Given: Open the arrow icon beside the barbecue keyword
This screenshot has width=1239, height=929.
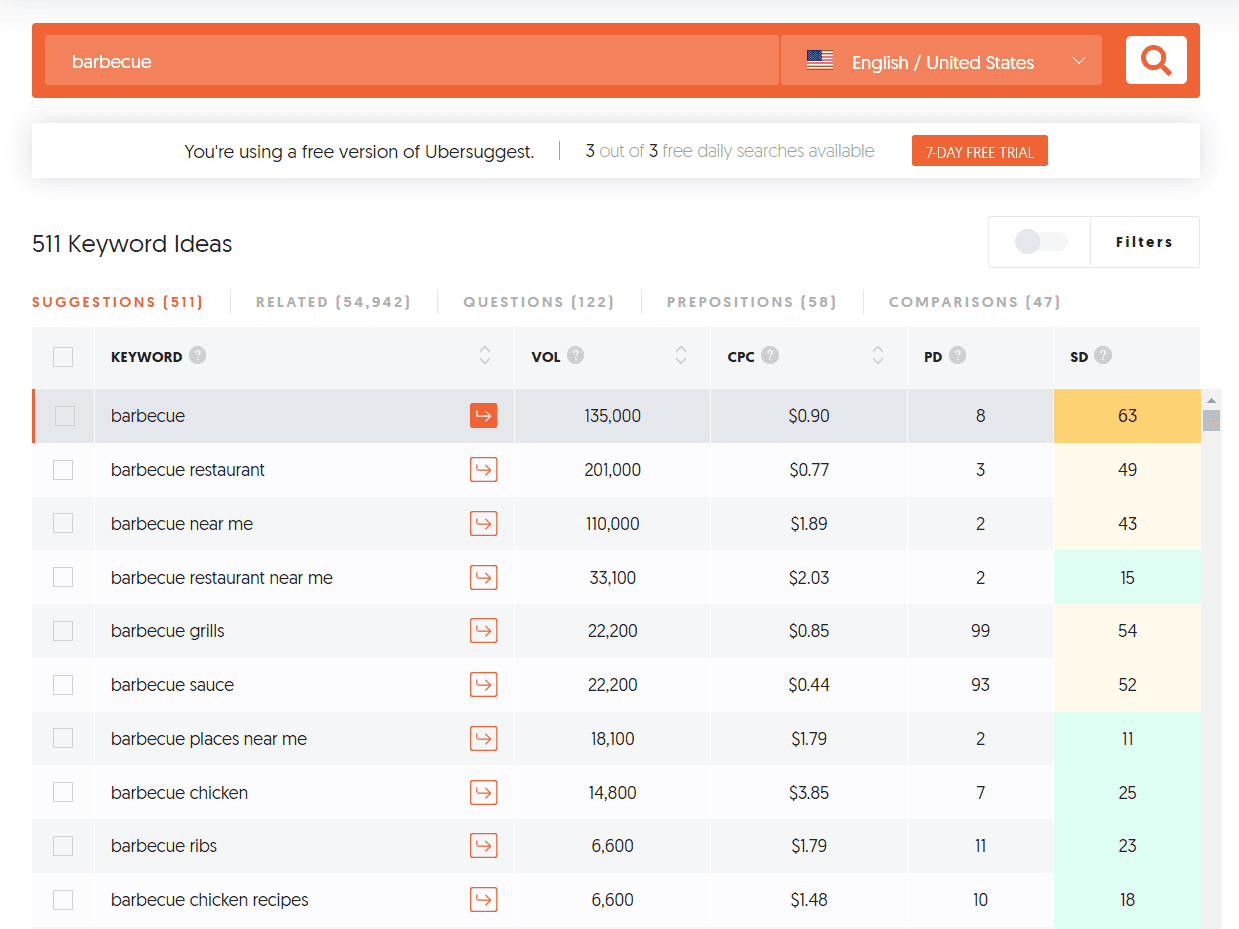Looking at the screenshot, I should coord(483,415).
